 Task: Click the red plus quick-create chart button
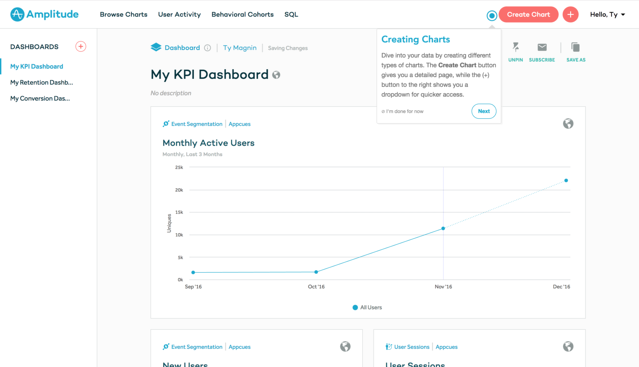(570, 15)
